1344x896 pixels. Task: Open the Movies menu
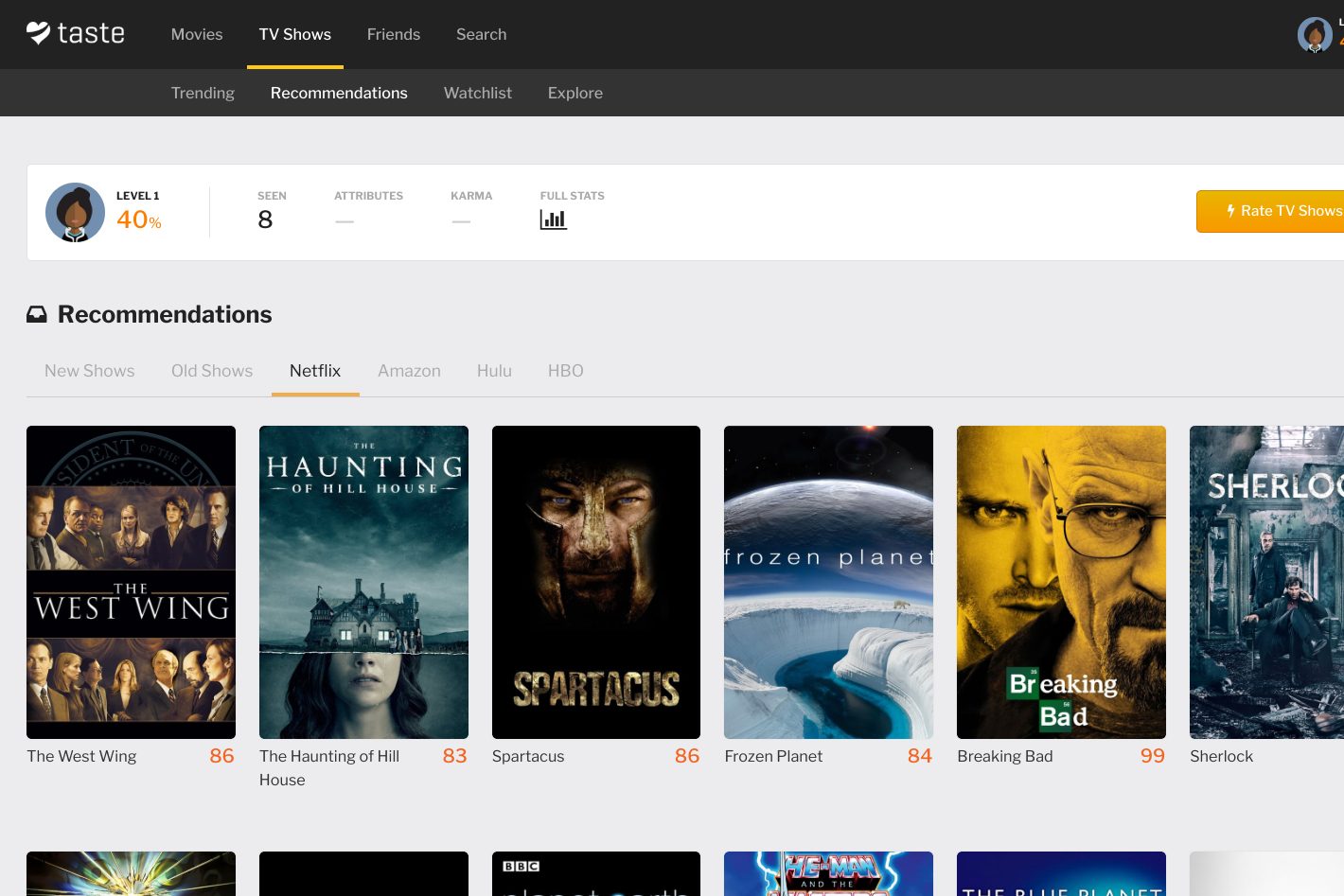click(197, 34)
